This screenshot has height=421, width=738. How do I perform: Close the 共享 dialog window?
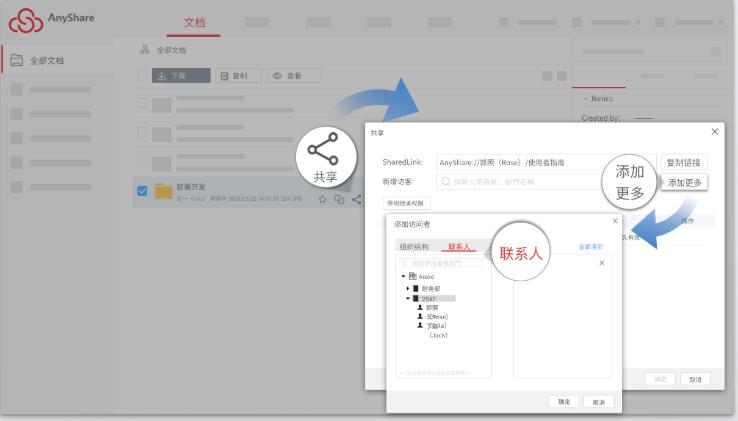point(714,131)
